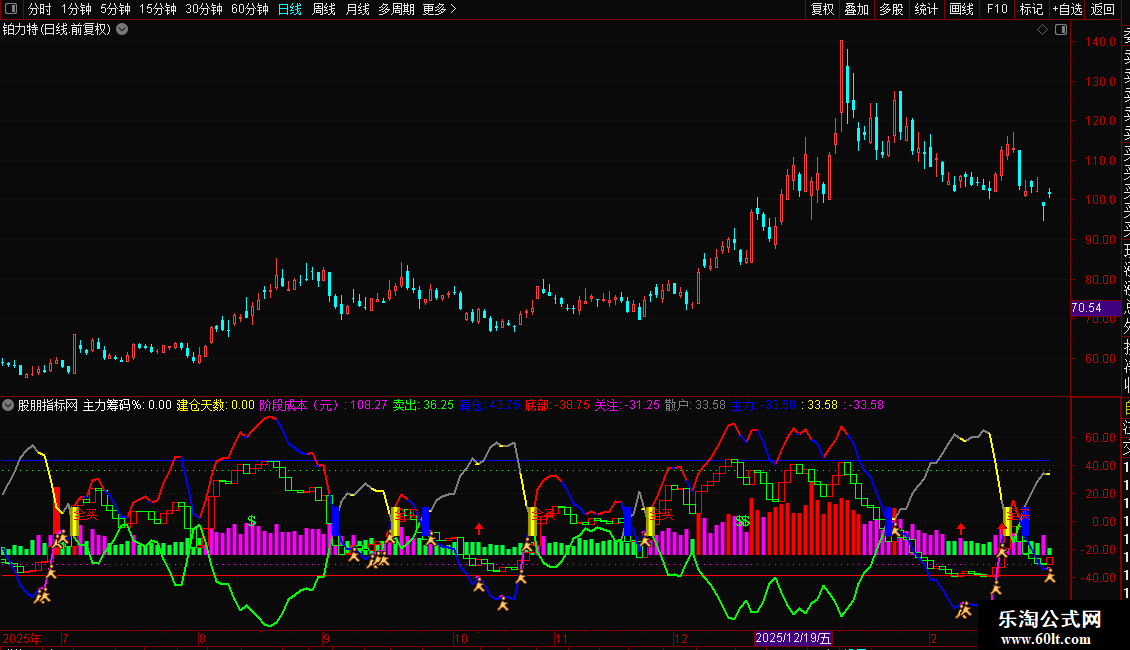The image size is (1130, 650).
Task: Click the 阶段成本（元）: 108.27 value
Action: [324, 405]
